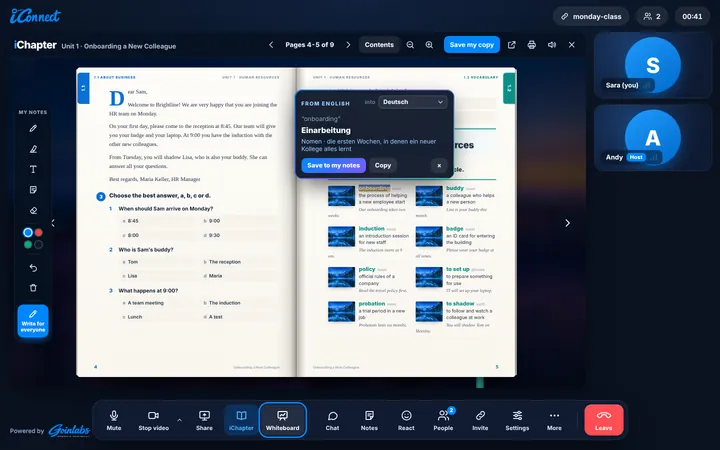Image resolution: width=720 pixels, height=450 pixels.
Task: Leave the meeting
Action: click(604, 420)
